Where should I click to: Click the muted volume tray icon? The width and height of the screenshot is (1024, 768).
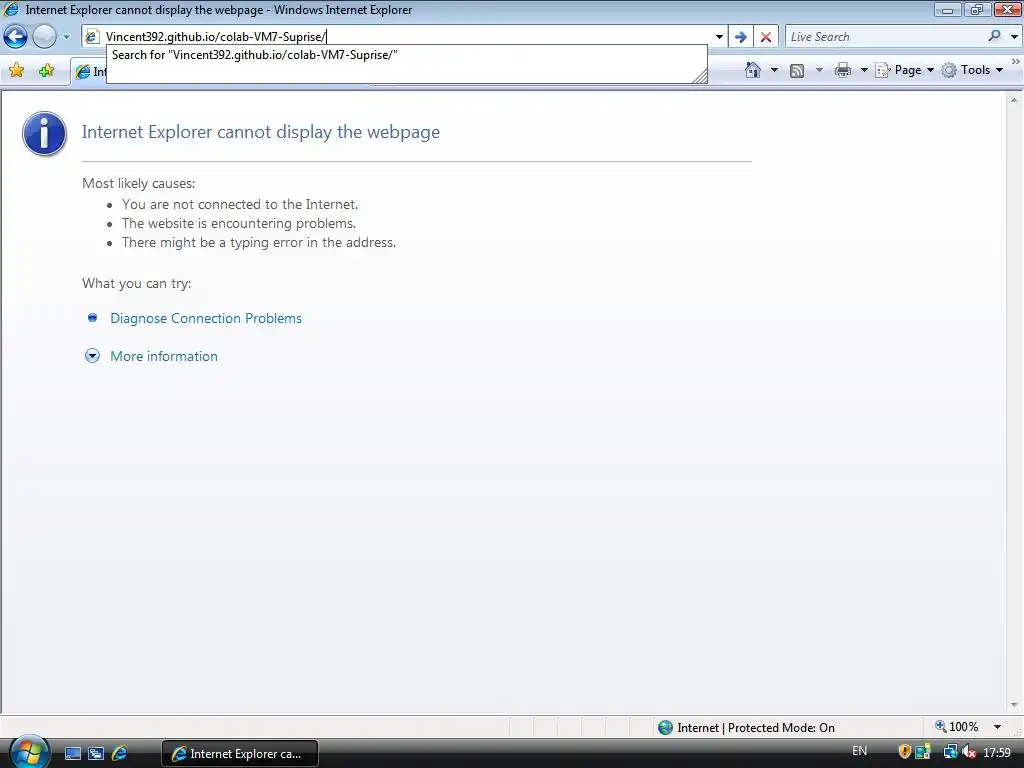(x=968, y=752)
